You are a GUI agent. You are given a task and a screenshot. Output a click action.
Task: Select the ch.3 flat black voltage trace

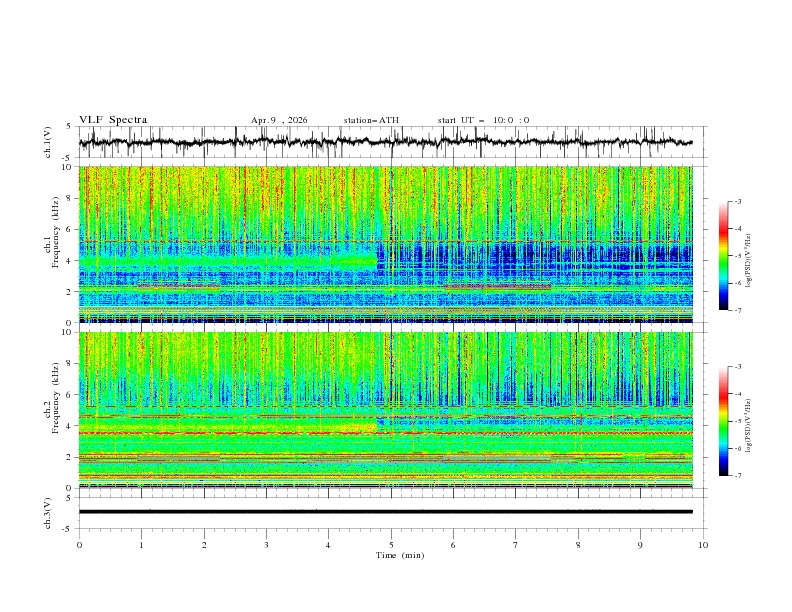coord(386,512)
